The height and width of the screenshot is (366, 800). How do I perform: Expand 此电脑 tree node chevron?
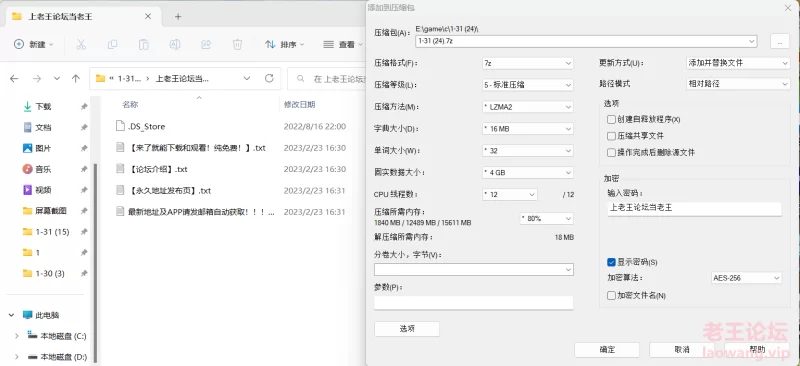(11, 315)
